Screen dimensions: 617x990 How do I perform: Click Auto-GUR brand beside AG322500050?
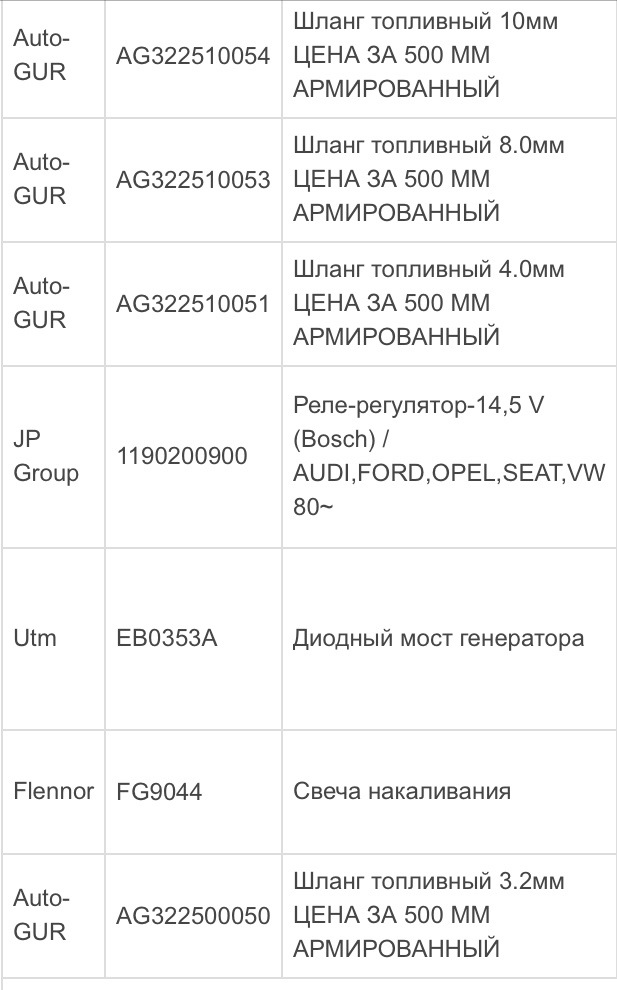pos(41,914)
